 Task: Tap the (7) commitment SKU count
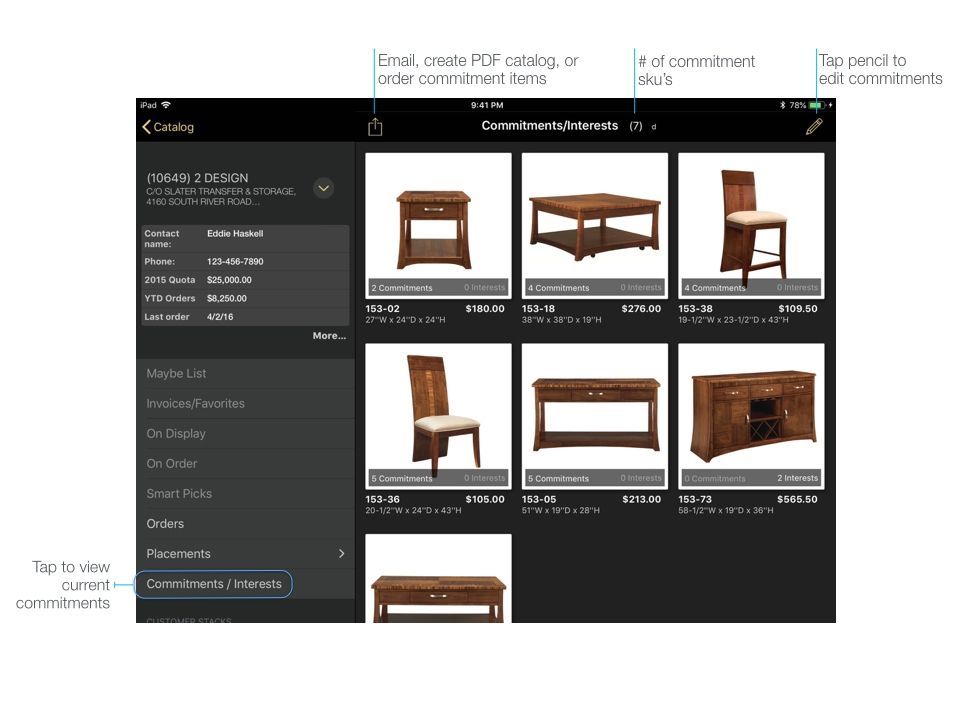point(636,126)
